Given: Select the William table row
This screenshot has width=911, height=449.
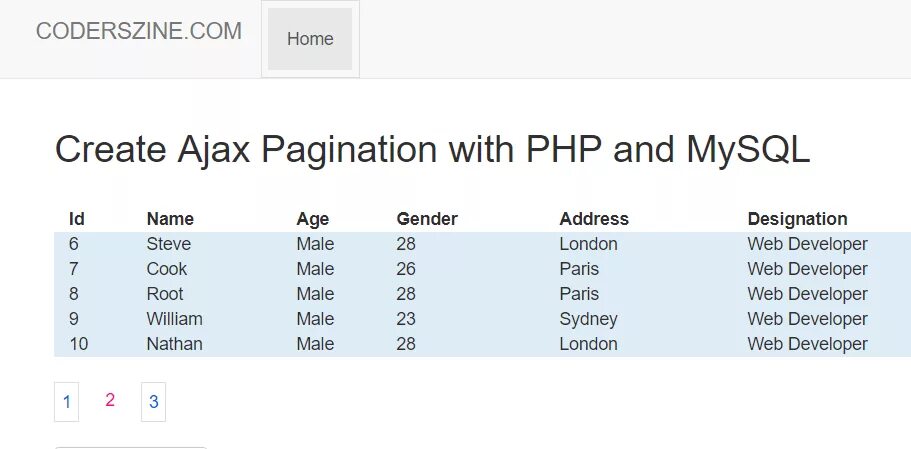Looking at the screenshot, I should (x=482, y=319).
